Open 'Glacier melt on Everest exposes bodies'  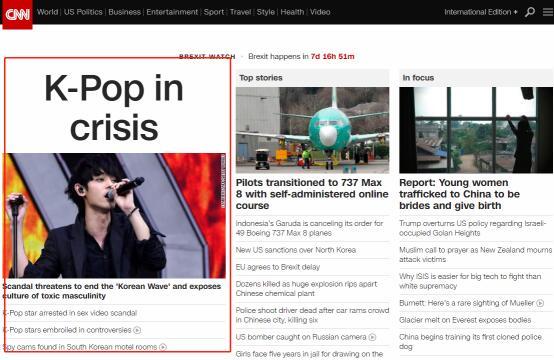click(x=465, y=320)
